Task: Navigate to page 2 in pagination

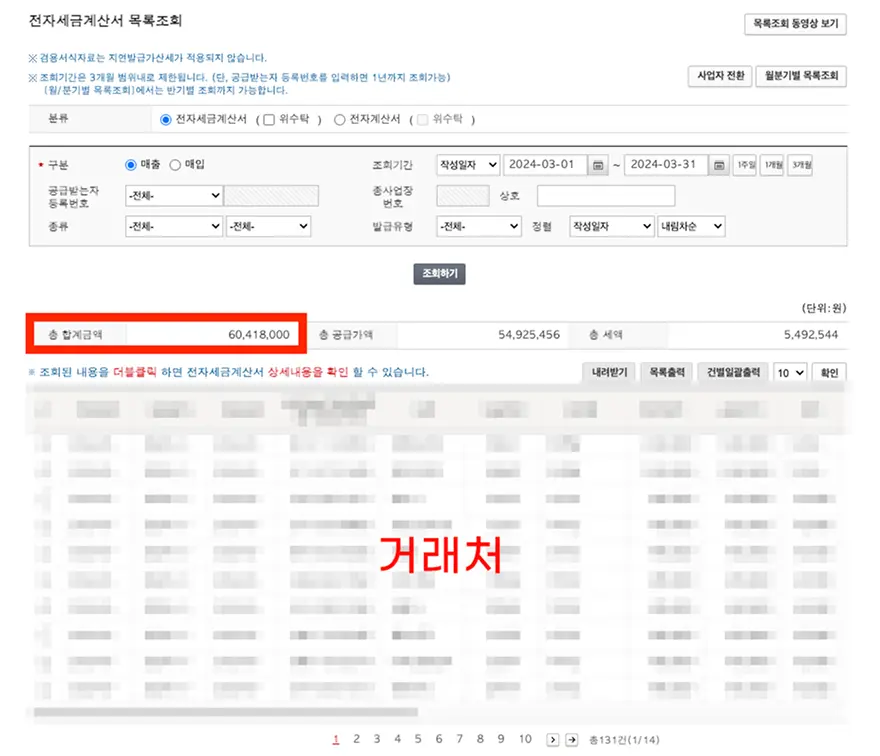Action: (x=356, y=740)
